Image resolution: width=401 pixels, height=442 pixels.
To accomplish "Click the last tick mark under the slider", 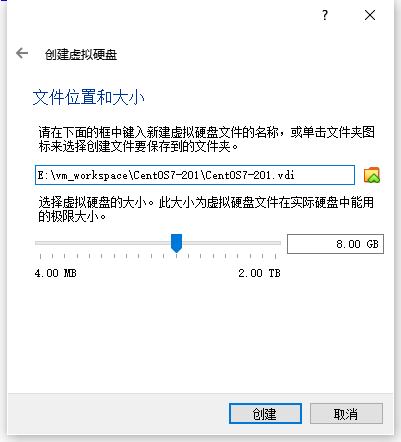I will 275,256.
